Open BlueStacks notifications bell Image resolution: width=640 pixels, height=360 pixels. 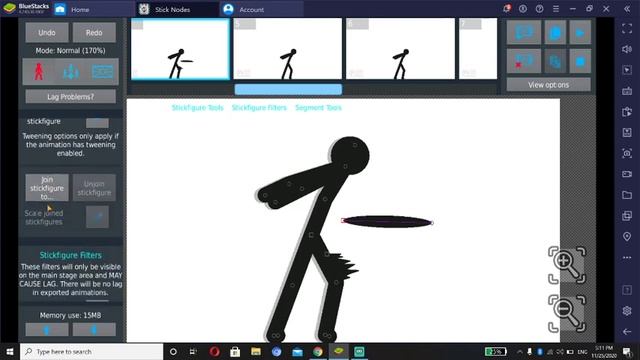pyautogui.click(x=507, y=9)
